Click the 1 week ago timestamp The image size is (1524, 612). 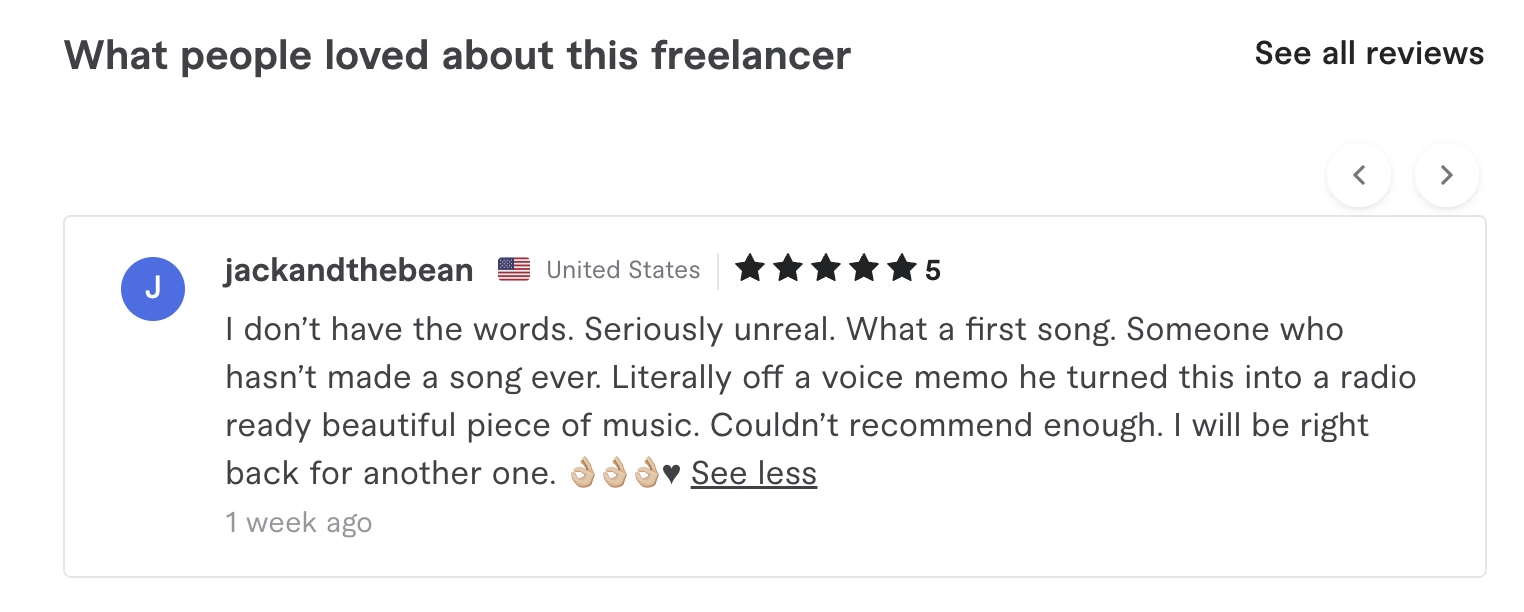tap(299, 522)
